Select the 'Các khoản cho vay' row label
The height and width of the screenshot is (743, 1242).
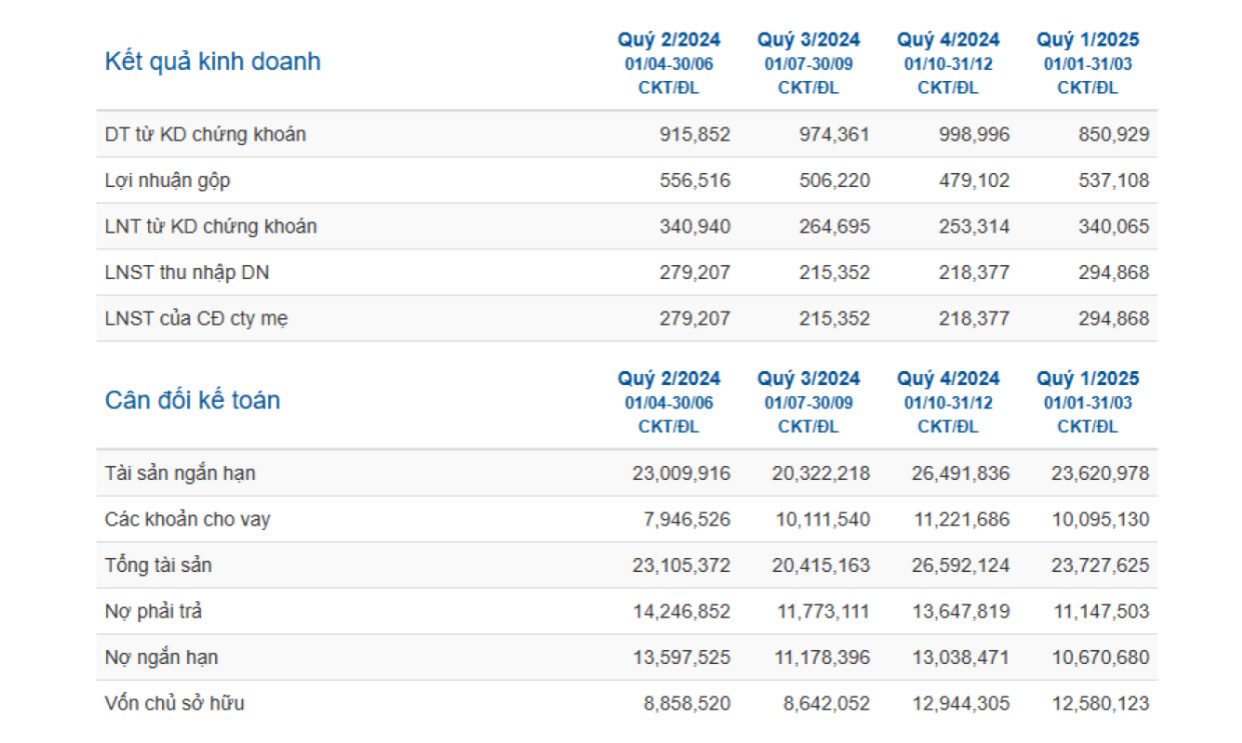187,520
